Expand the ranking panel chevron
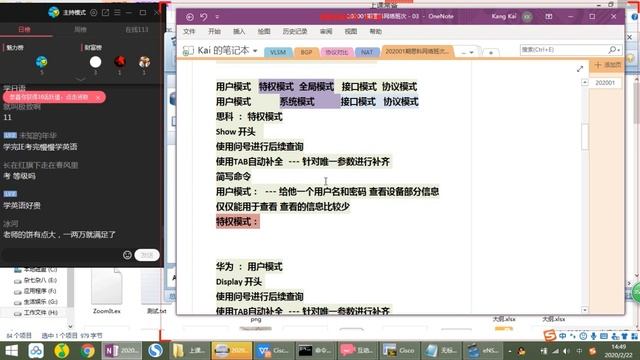The width and height of the screenshot is (640, 360). (x=80, y=79)
